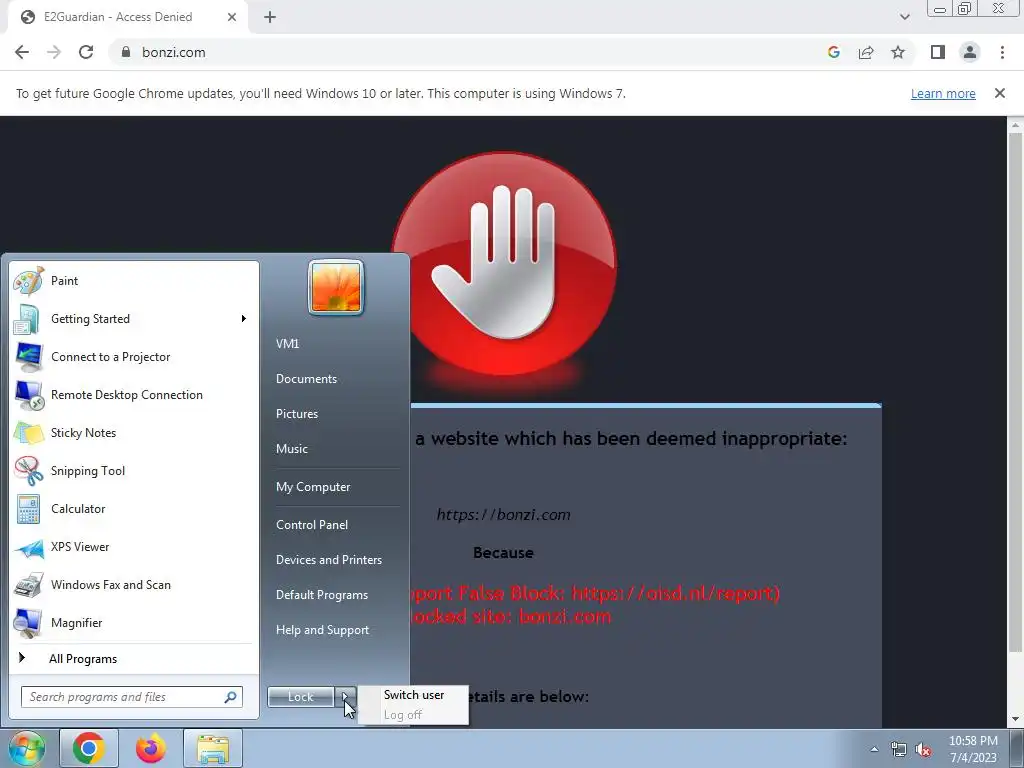The height and width of the screenshot is (768, 1024).
Task: Click the network tray icon
Action: (x=899, y=750)
